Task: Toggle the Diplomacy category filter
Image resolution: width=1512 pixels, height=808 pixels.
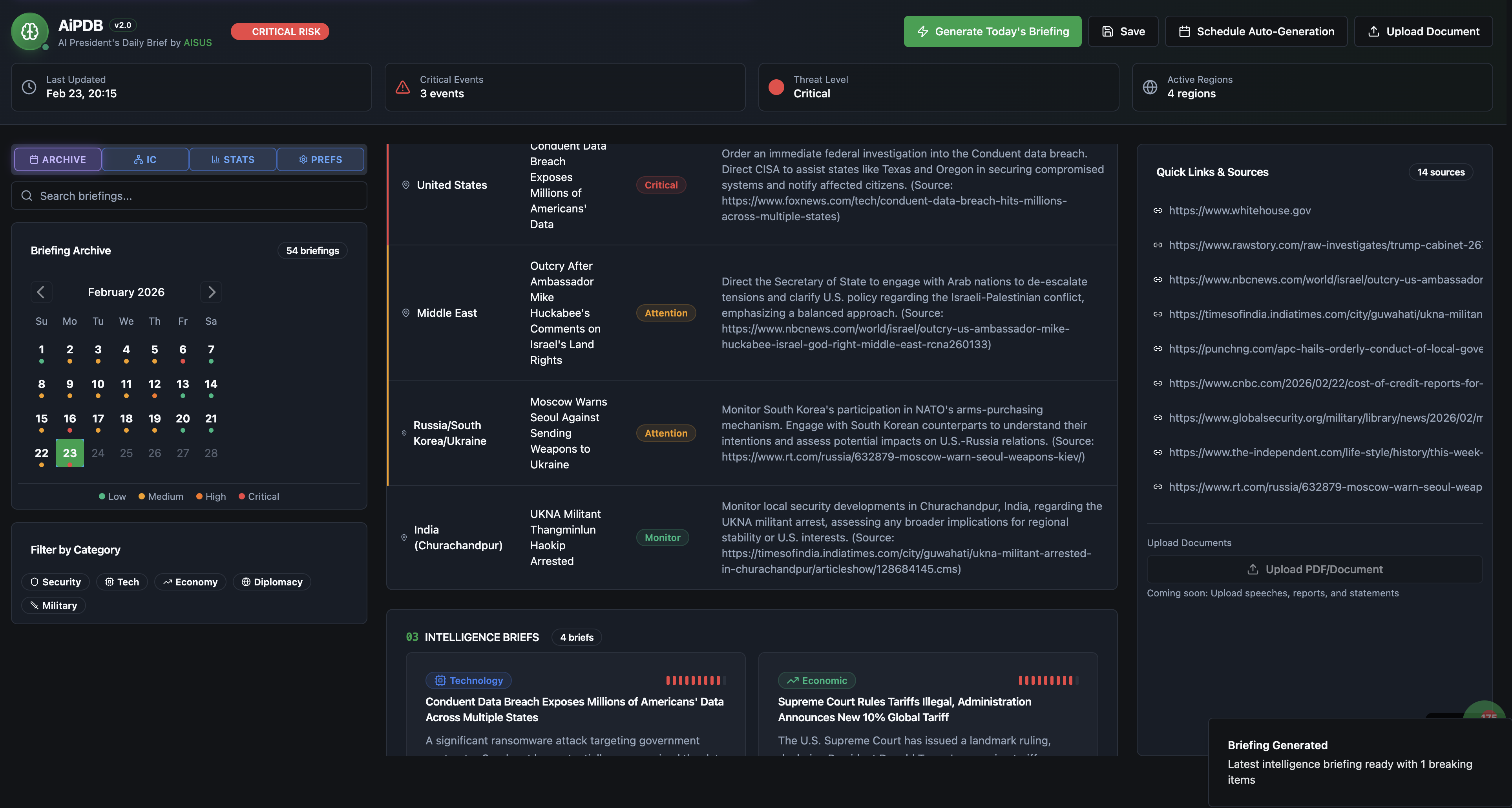Action: pos(272,582)
